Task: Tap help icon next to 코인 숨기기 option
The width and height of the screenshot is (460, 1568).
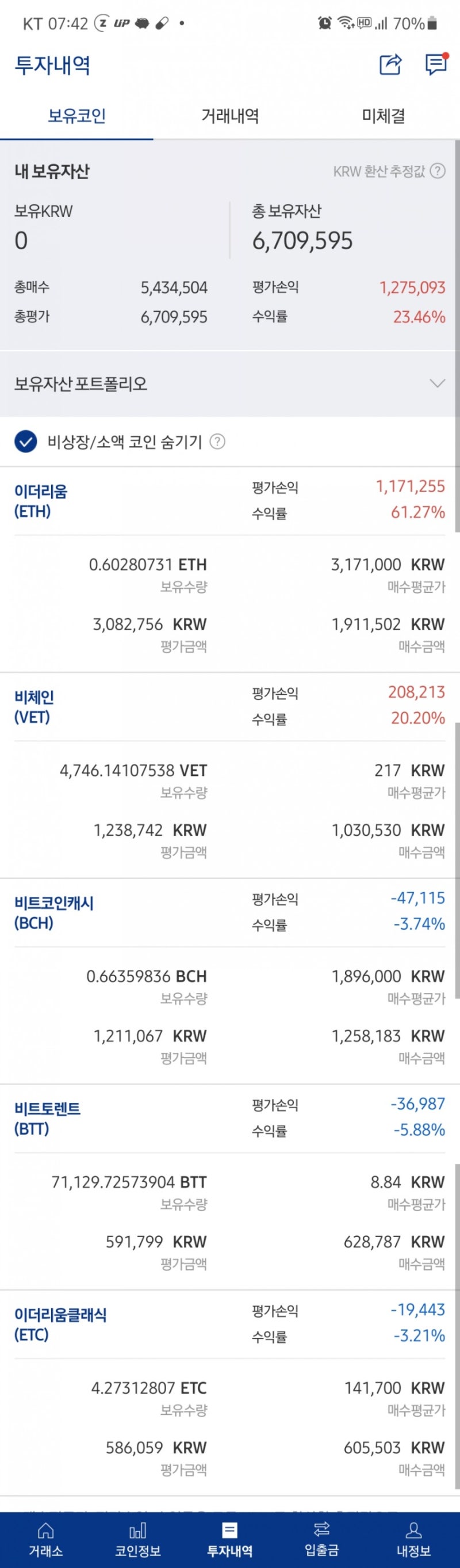Action: click(217, 443)
